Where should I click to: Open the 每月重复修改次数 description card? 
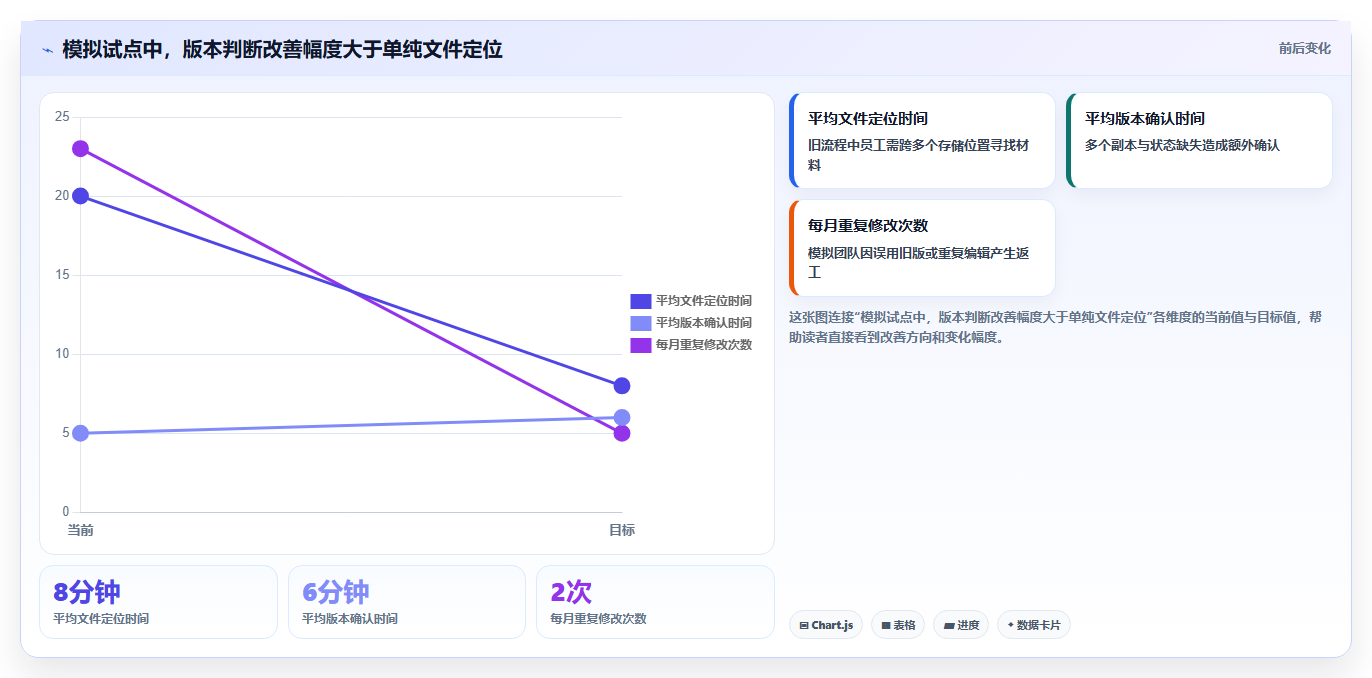click(922, 248)
